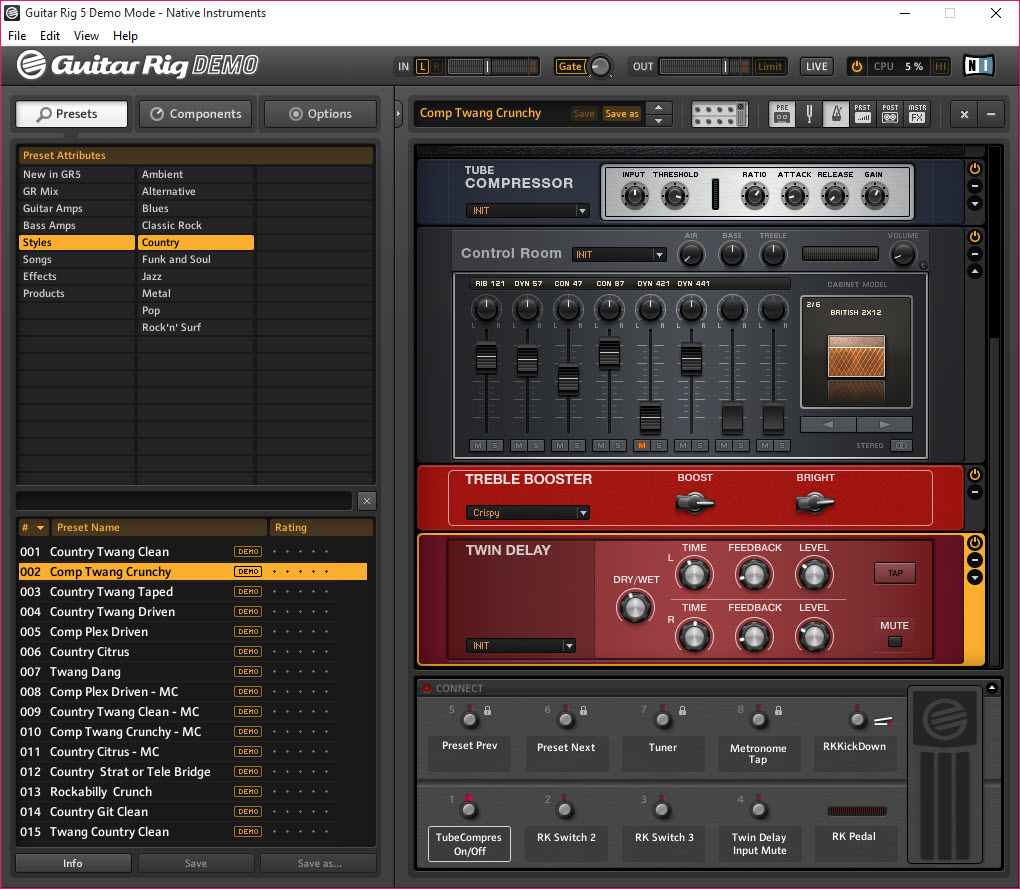The height and width of the screenshot is (889, 1020).
Task: Toggle the audio engine power button
Action: coord(857,66)
